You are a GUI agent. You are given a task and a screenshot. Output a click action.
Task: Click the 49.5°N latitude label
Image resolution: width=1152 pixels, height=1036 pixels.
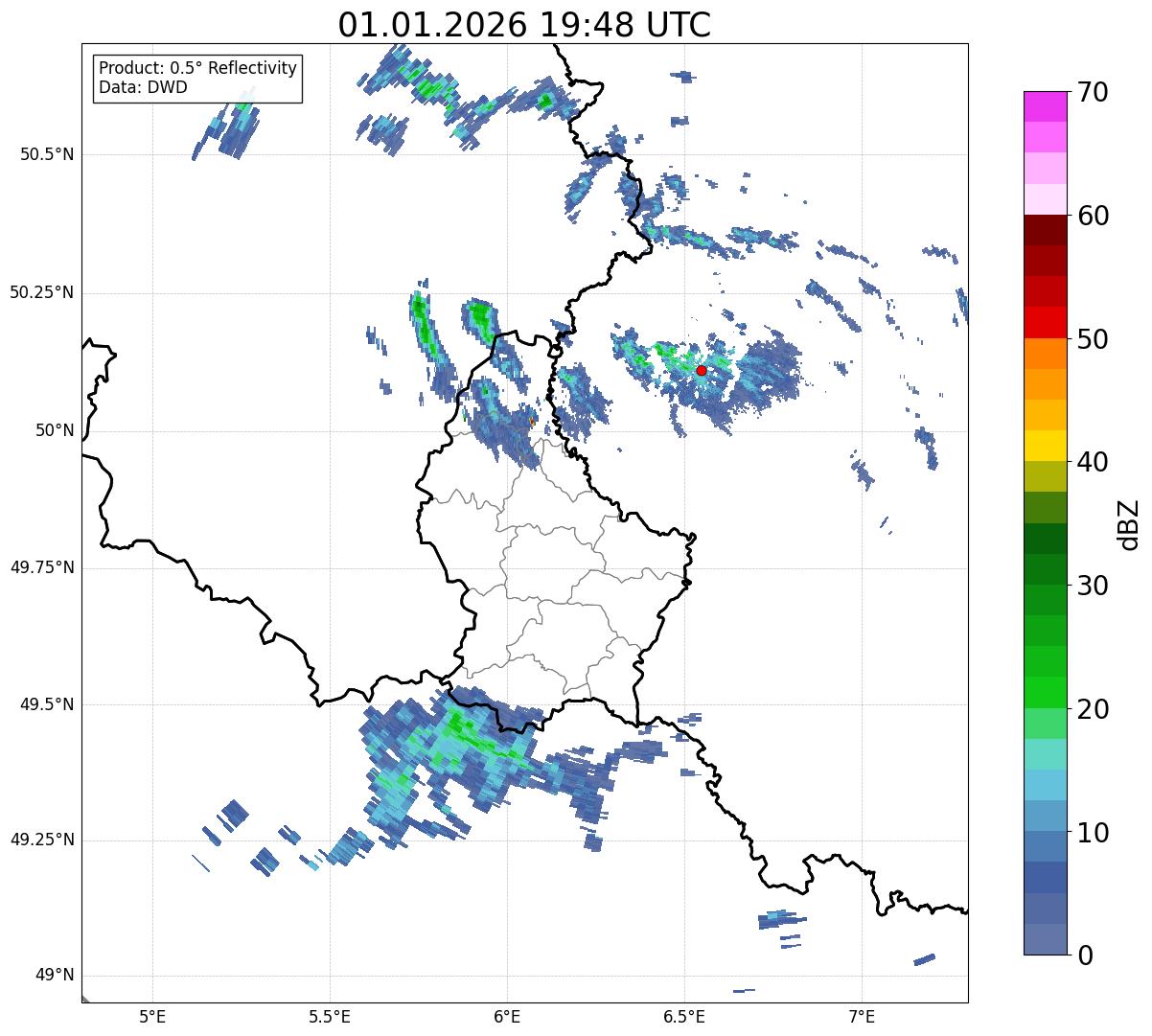point(47,704)
